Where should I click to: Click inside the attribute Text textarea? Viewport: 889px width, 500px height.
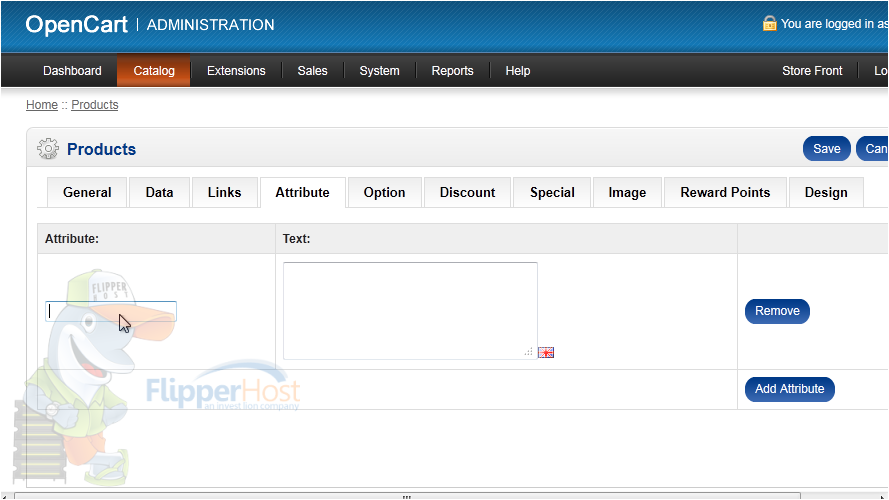coord(410,311)
